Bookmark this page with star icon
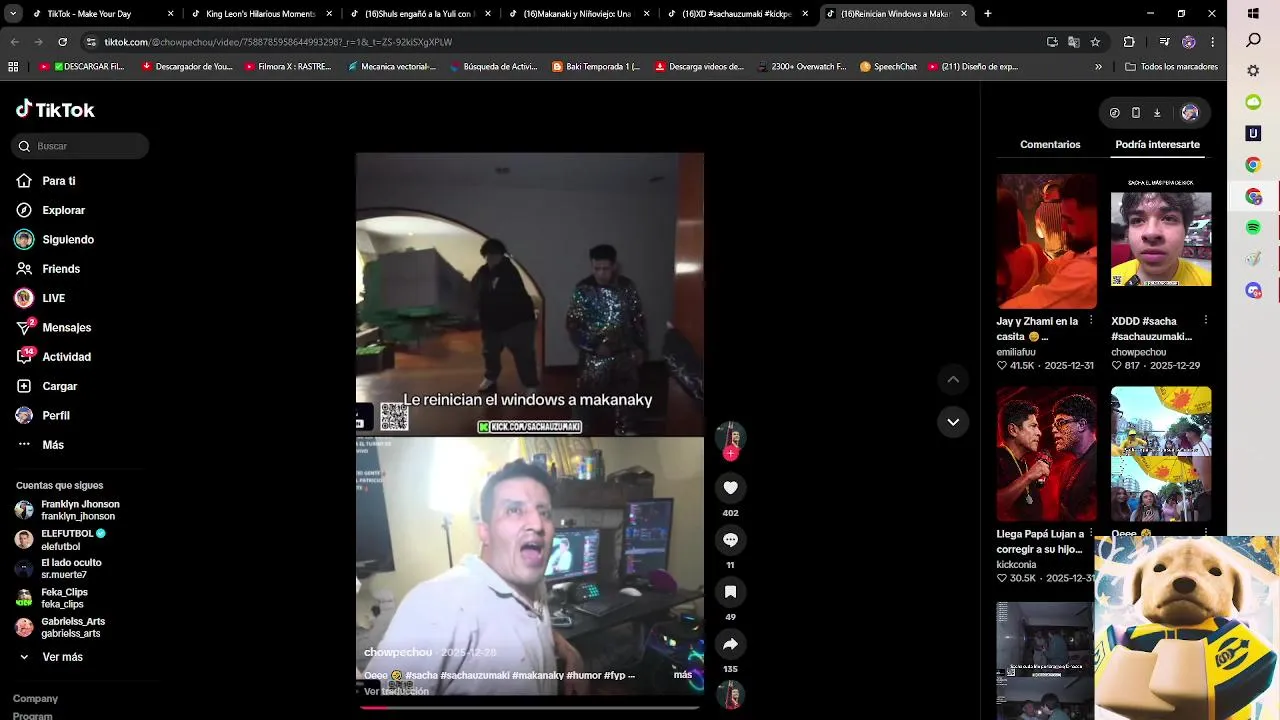This screenshot has width=1280, height=720. pos(1095,42)
